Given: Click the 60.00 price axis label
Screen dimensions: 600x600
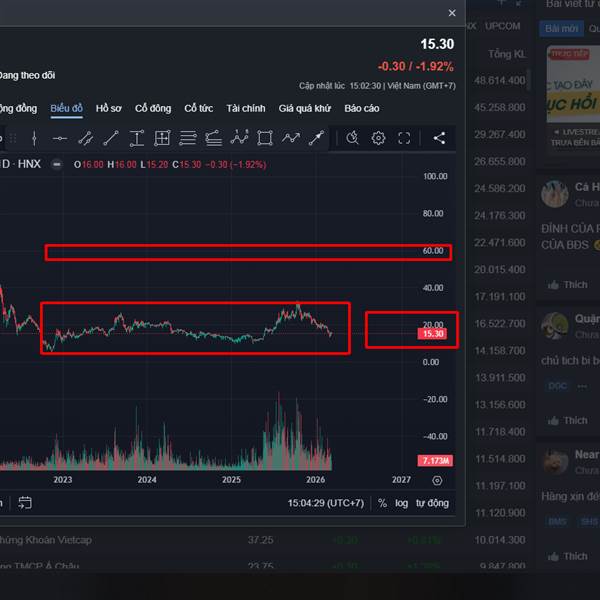Looking at the screenshot, I should [x=433, y=251].
